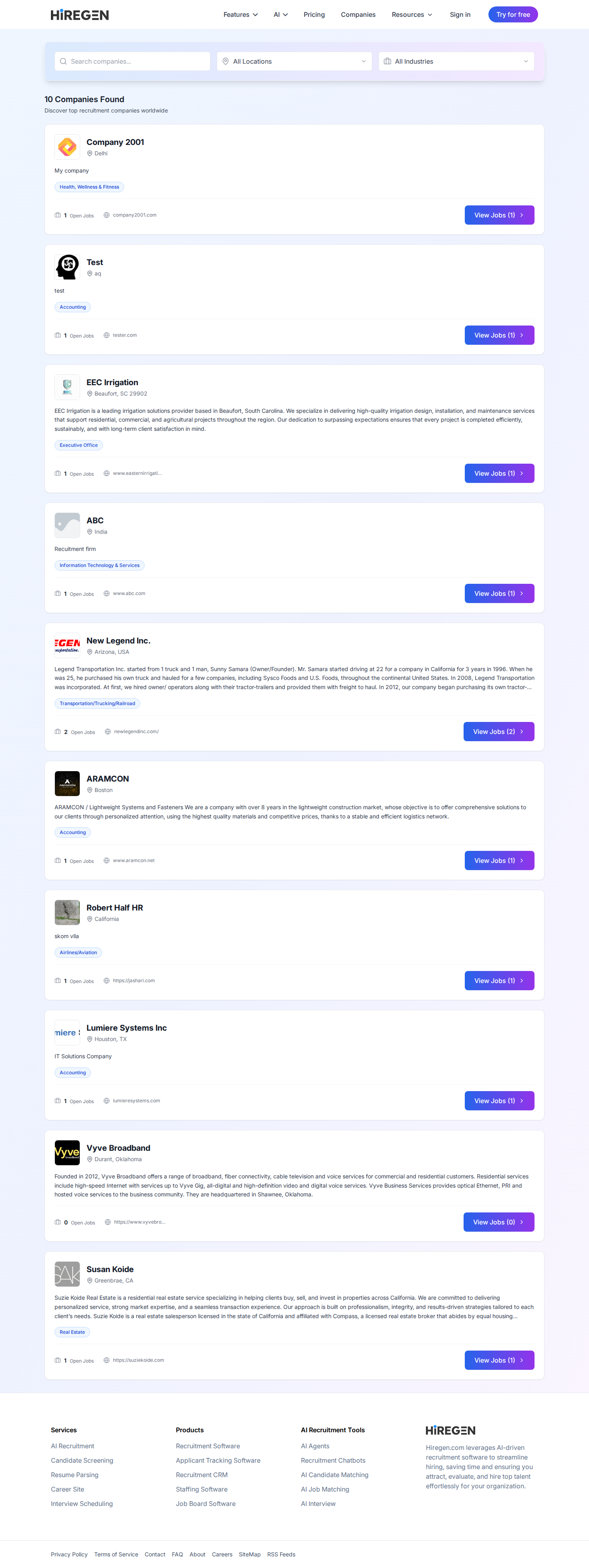Click the Test company head logo
Viewport: 589px width, 1568px height.
pos(67,267)
